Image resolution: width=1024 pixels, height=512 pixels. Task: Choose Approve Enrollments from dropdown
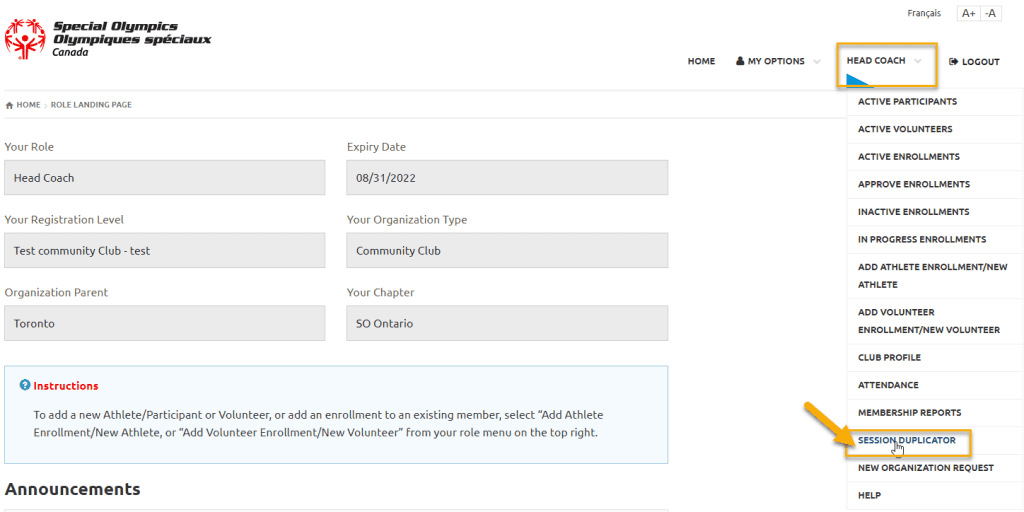[935, 184]
